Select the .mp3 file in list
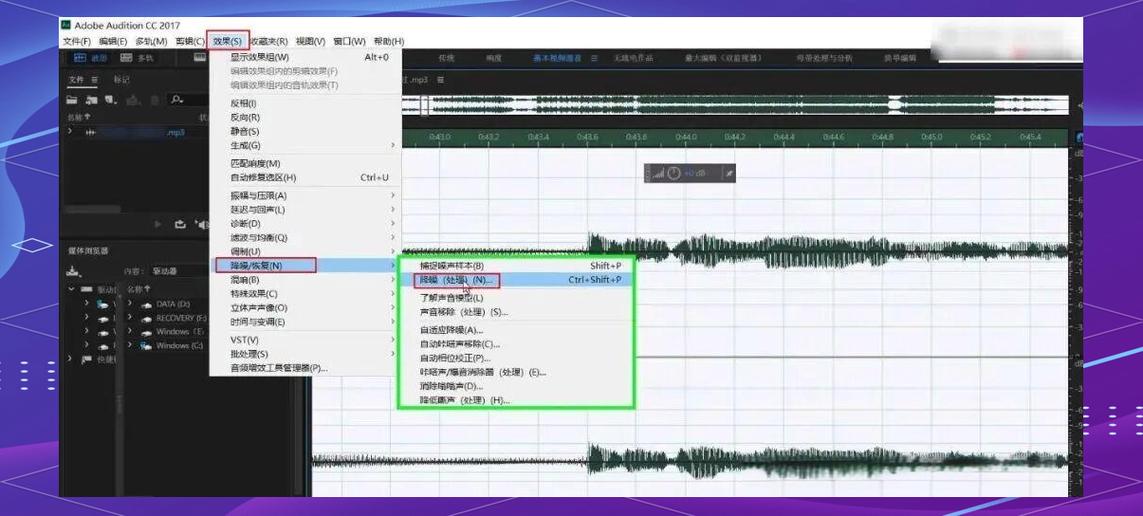 135,133
